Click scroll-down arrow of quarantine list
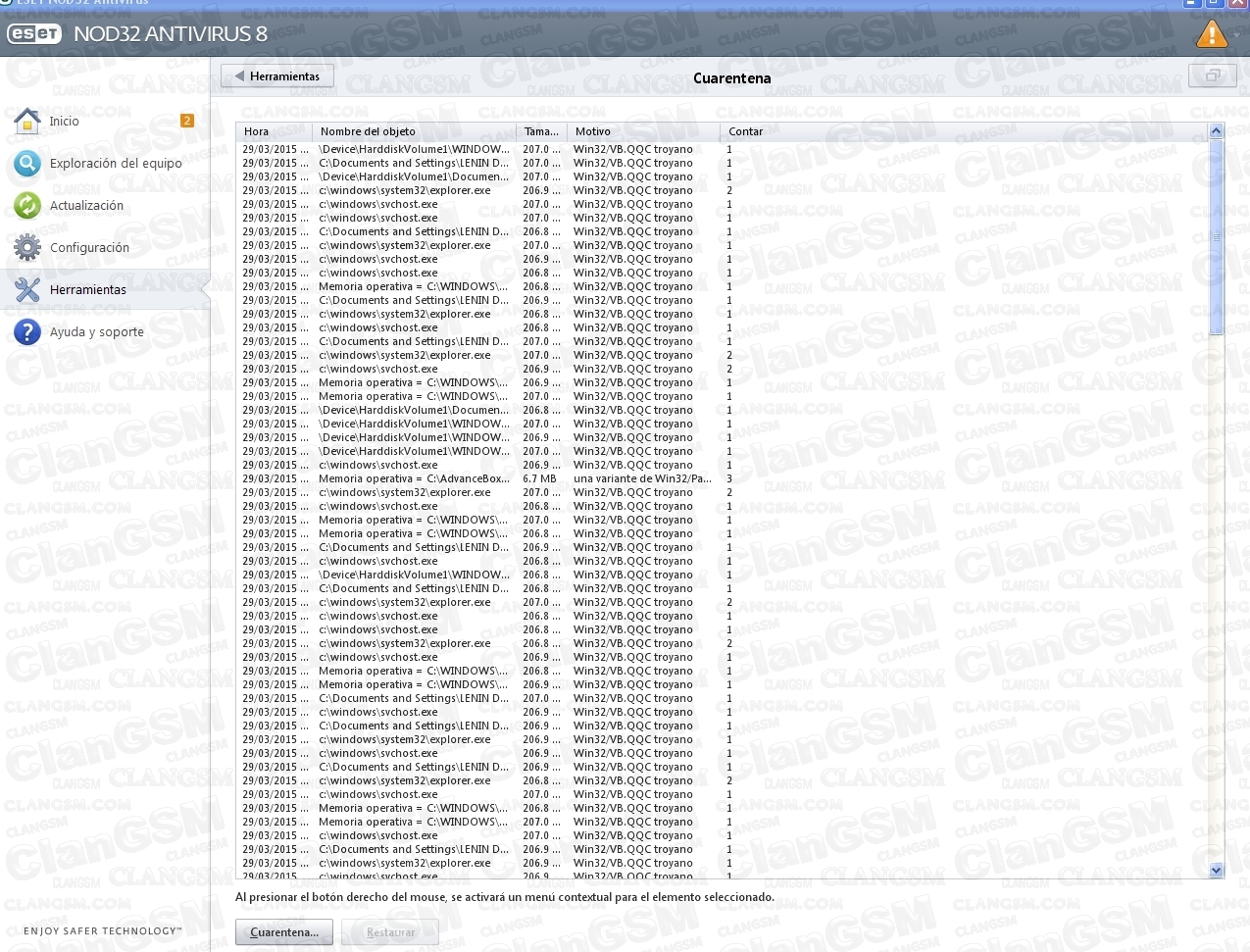 [1217, 870]
